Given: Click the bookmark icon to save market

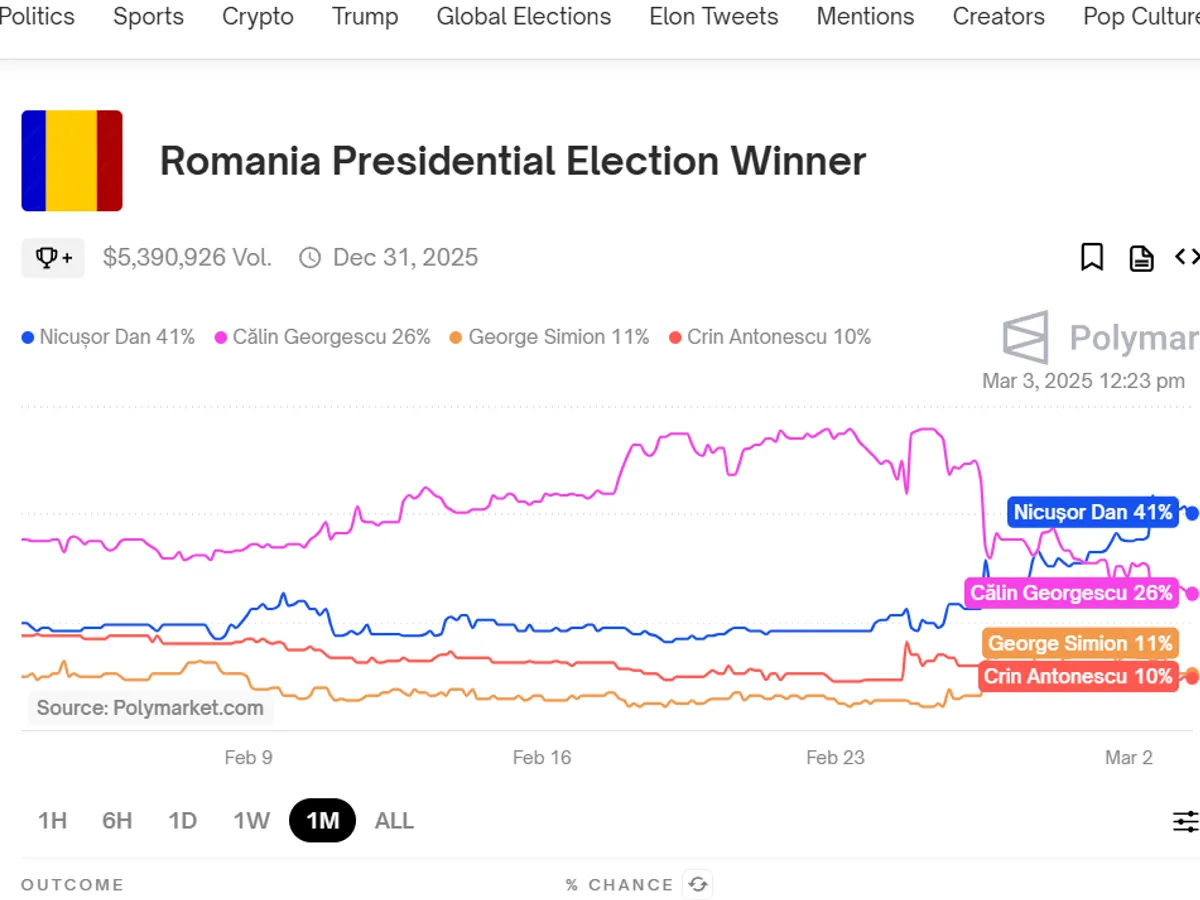Looking at the screenshot, I should tap(1092, 258).
